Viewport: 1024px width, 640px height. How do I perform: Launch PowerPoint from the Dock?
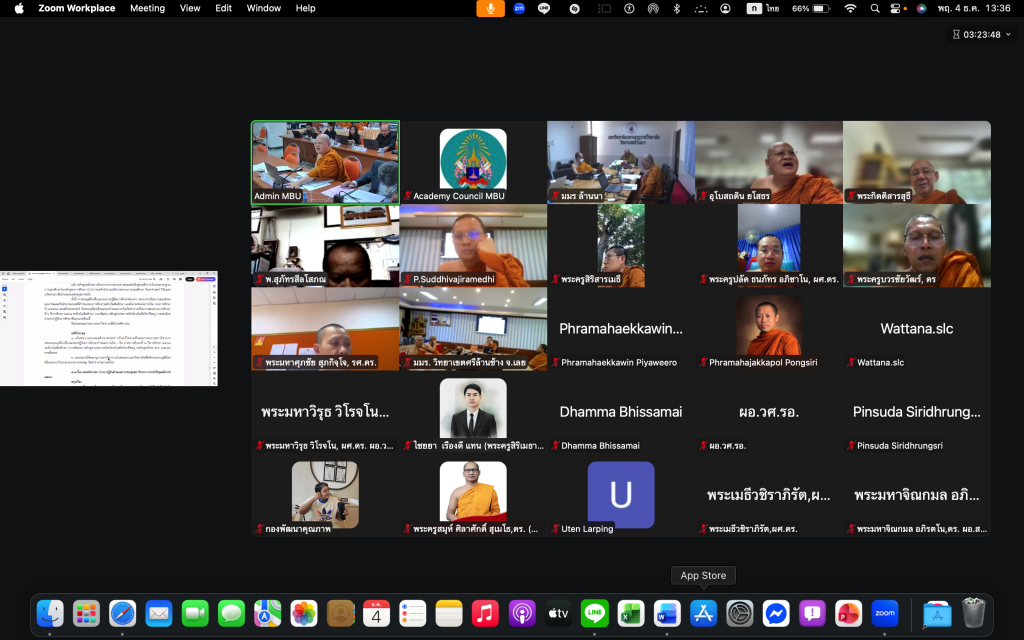click(848, 612)
